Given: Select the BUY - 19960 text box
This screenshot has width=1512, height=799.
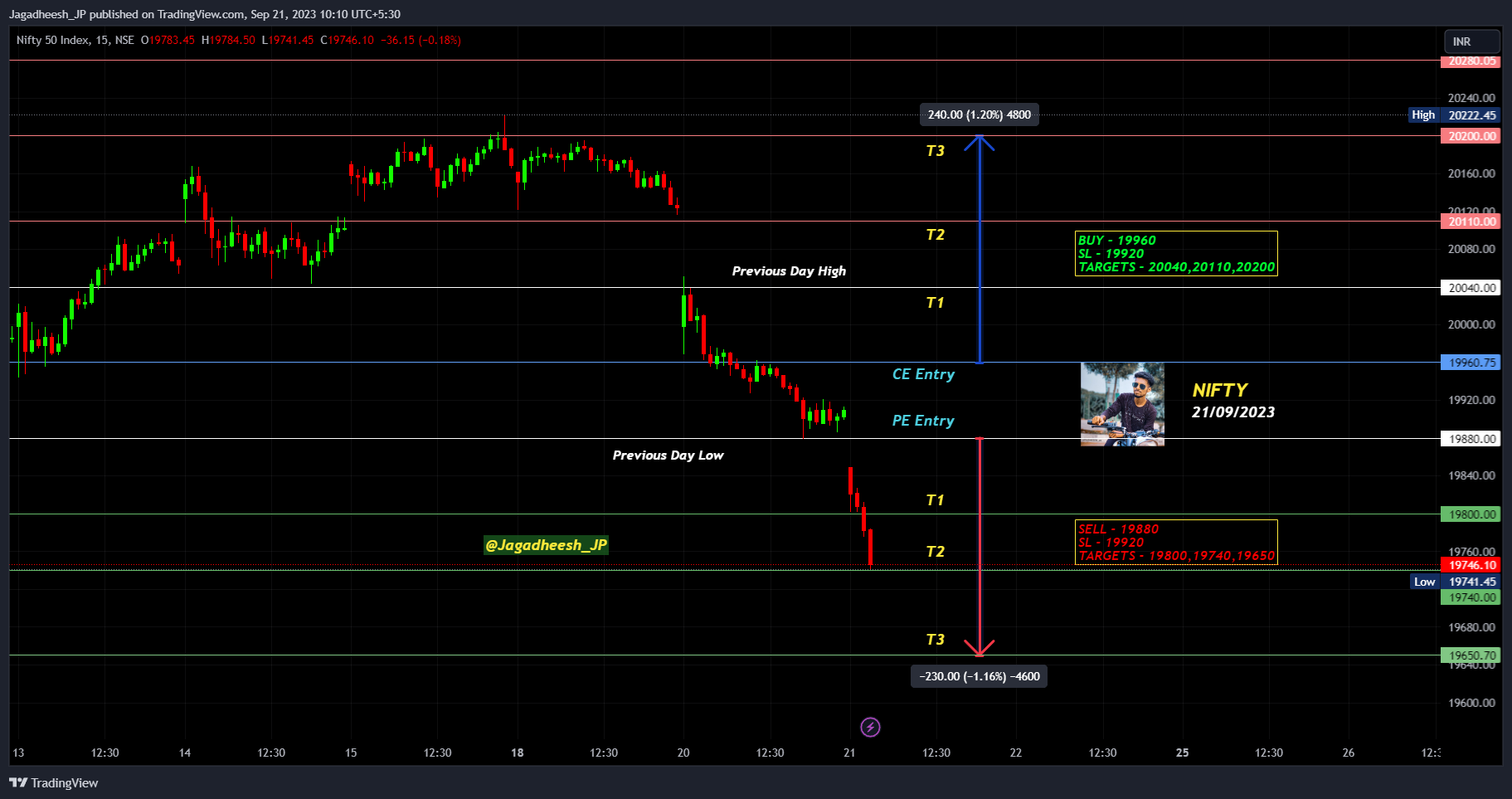Looking at the screenshot, I should pyautogui.click(x=1176, y=254).
